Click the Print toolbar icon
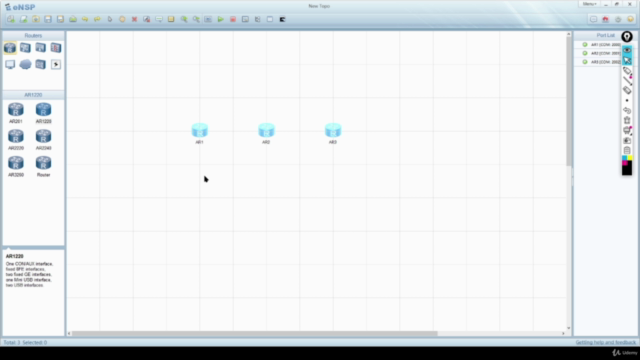The height and width of the screenshot is (360, 640). point(73,19)
